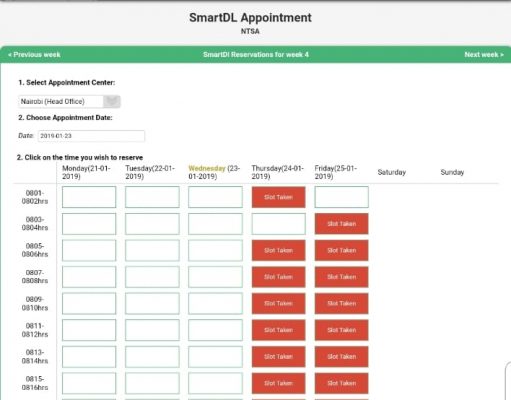Open the Appointment Center dropdown
Viewport: 511px width, 400px height.
[x=69, y=102]
